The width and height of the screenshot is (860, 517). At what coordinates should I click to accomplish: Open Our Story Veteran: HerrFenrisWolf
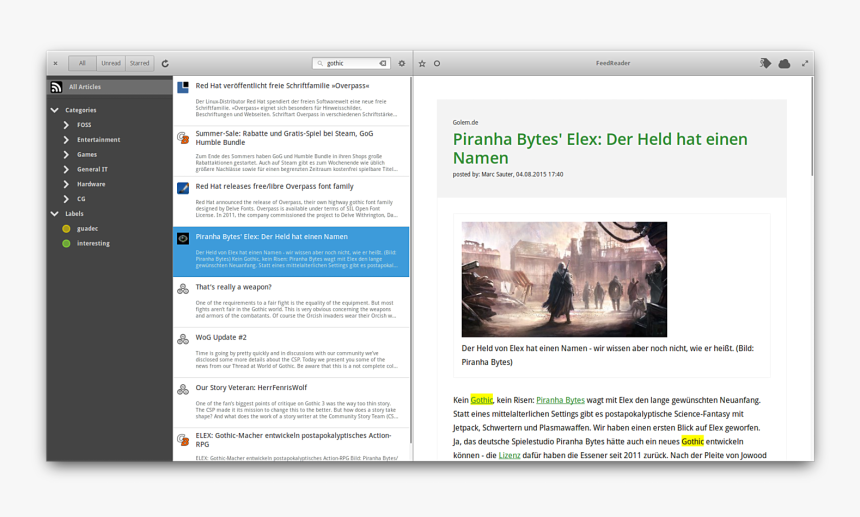tap(291, 402)
